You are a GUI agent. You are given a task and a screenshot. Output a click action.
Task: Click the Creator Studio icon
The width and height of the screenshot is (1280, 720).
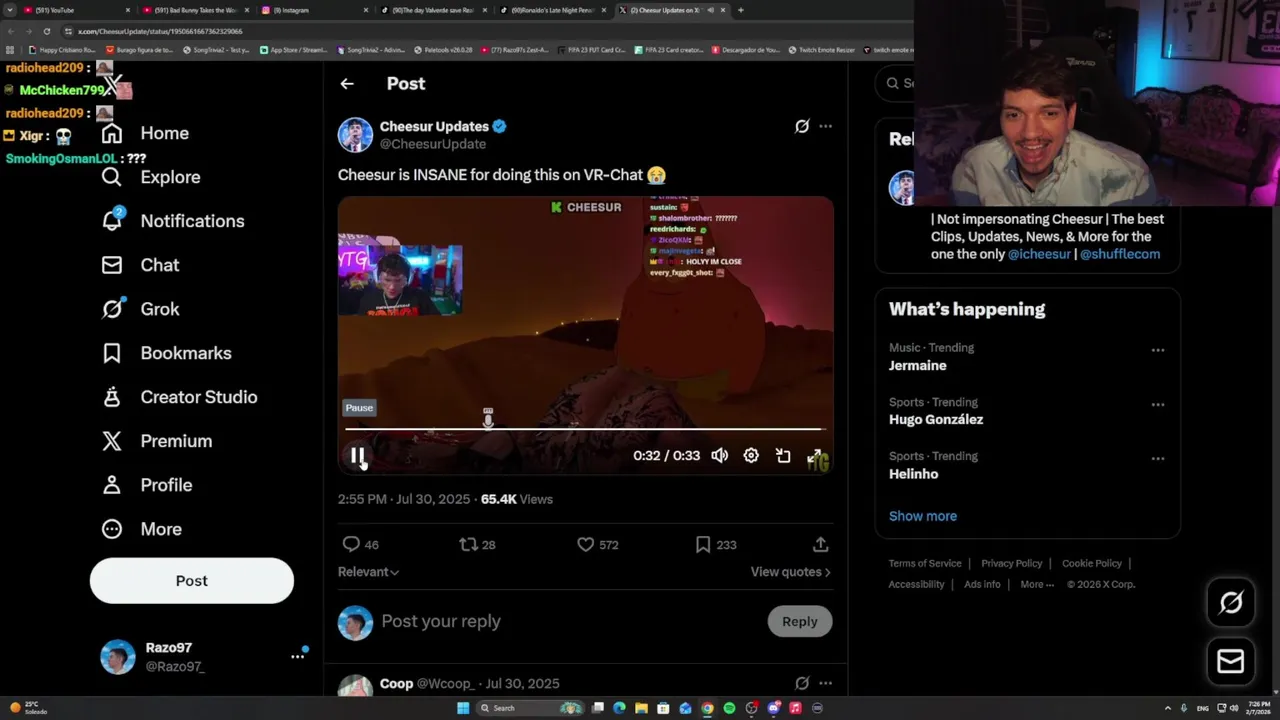(x=112, y=397)
